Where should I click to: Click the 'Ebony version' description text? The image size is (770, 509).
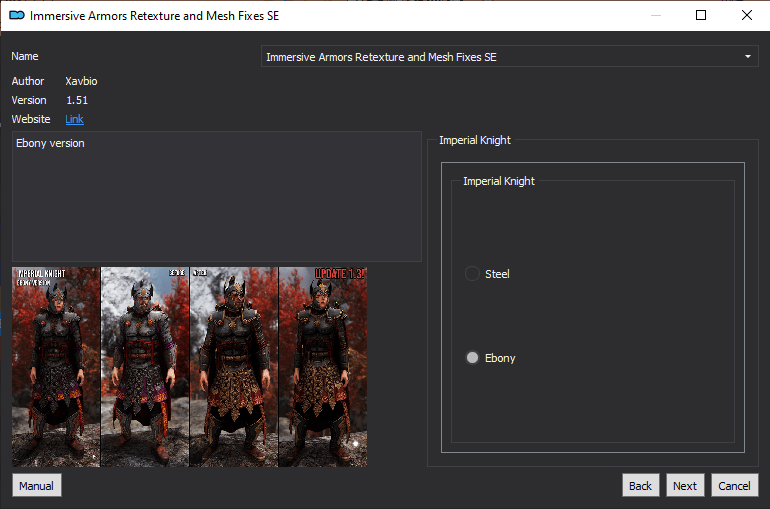50,143
